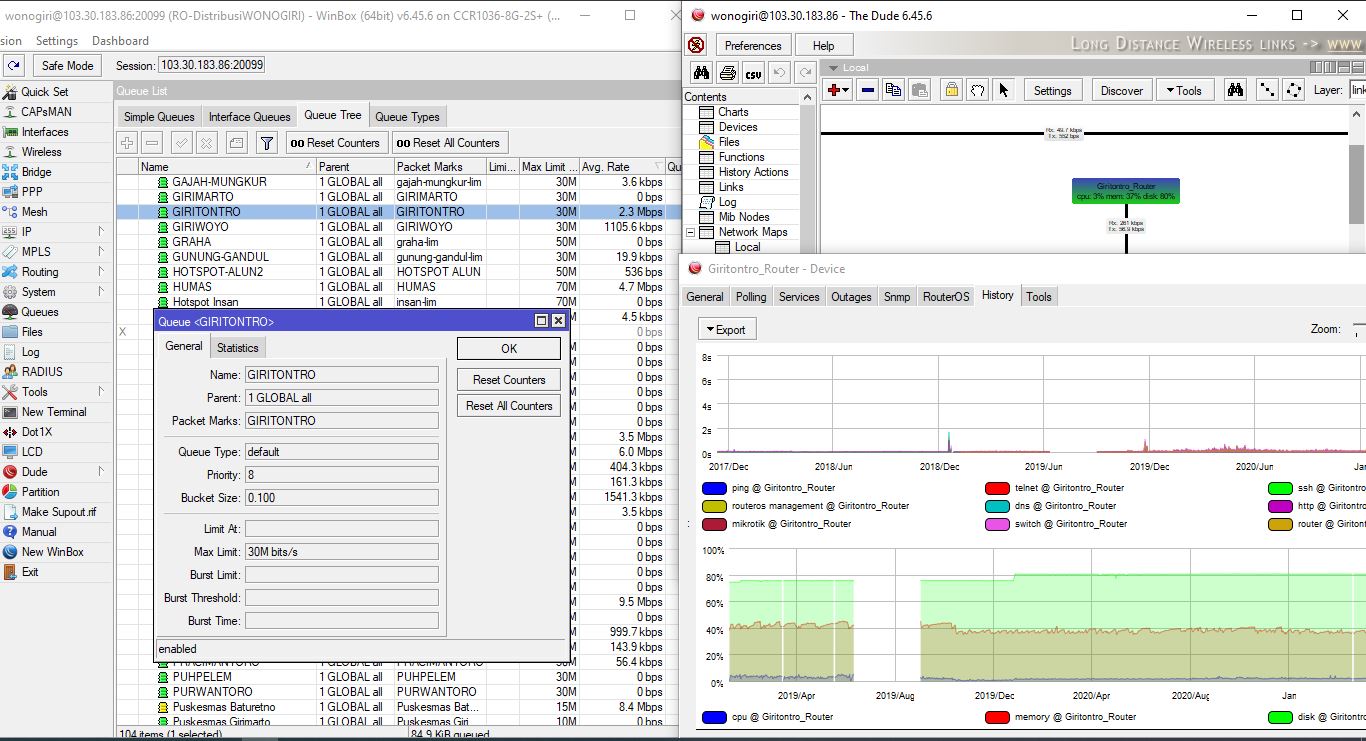Viewport: 1366px width, 741px height.
Task: Click the Discover button in The Dude
Action: pyautogui.click(x=1121, y=90)
